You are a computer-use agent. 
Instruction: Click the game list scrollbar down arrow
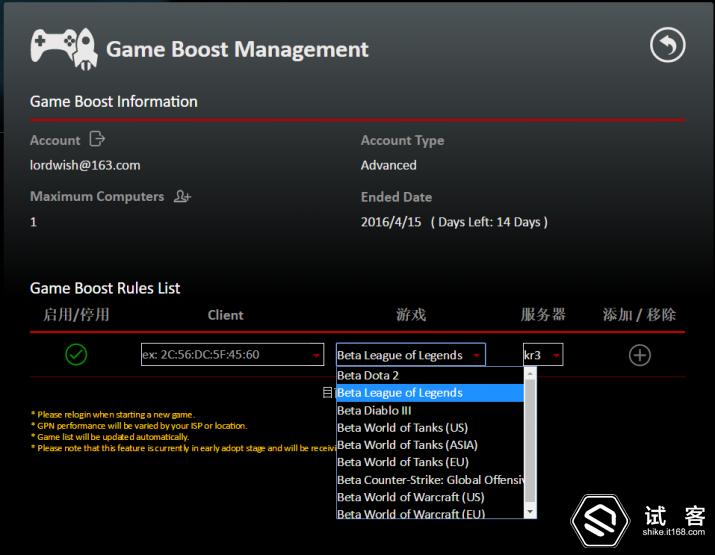coord(530,512)
